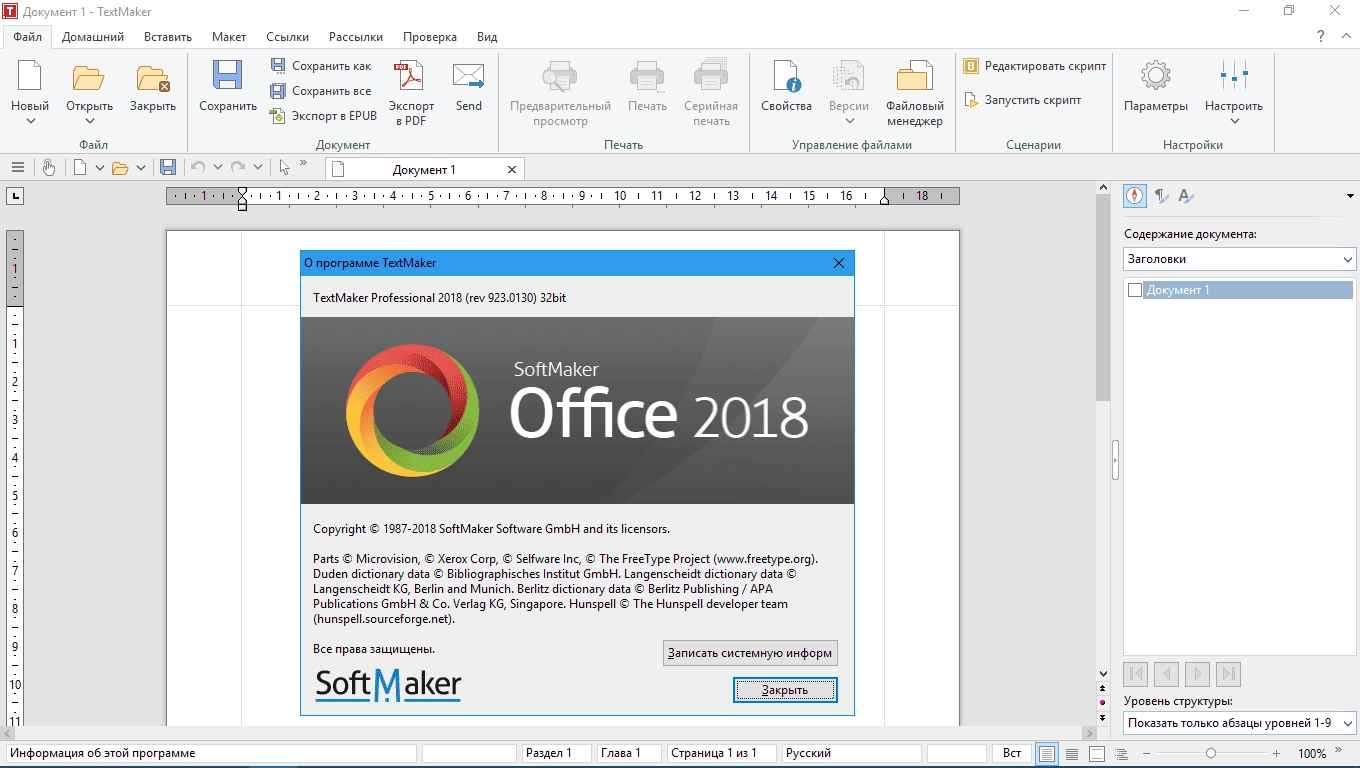Select standard page view icon in status bar

tap(1046, 753)
